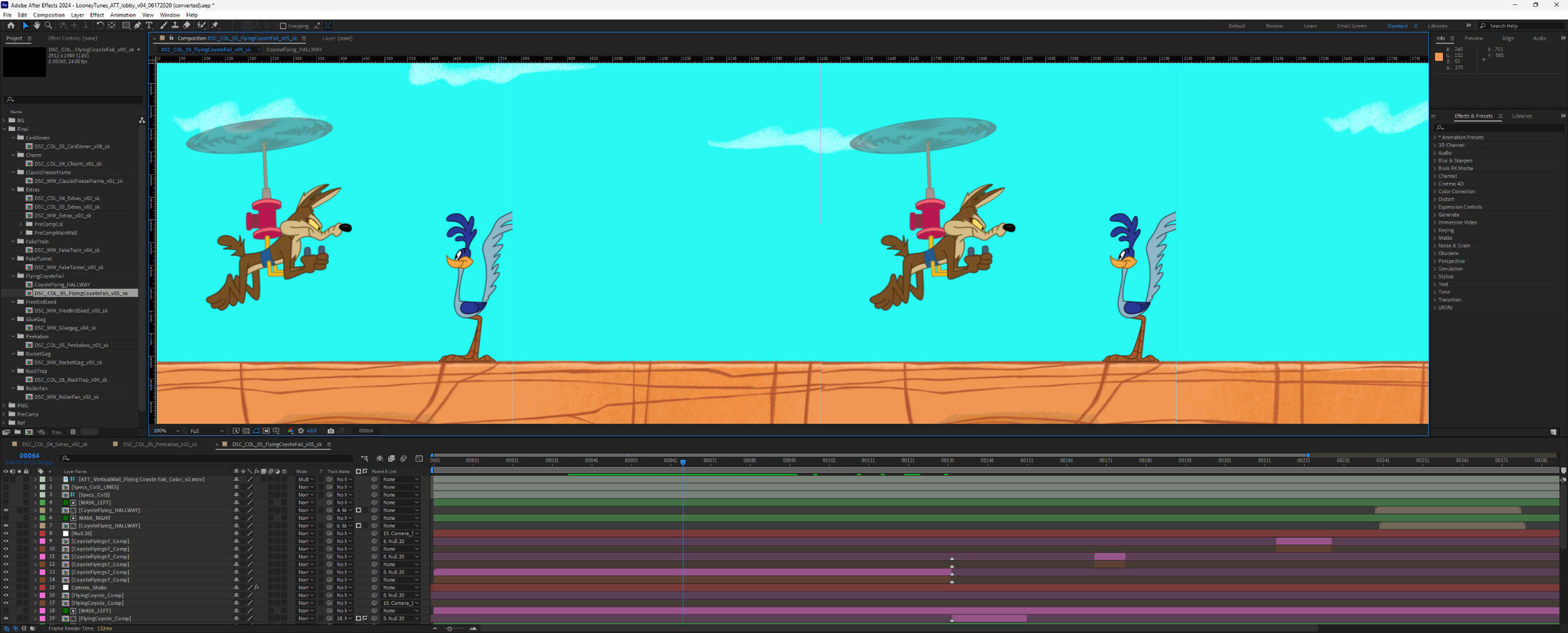Select the Clone Stamp tool

pos(175,25)
